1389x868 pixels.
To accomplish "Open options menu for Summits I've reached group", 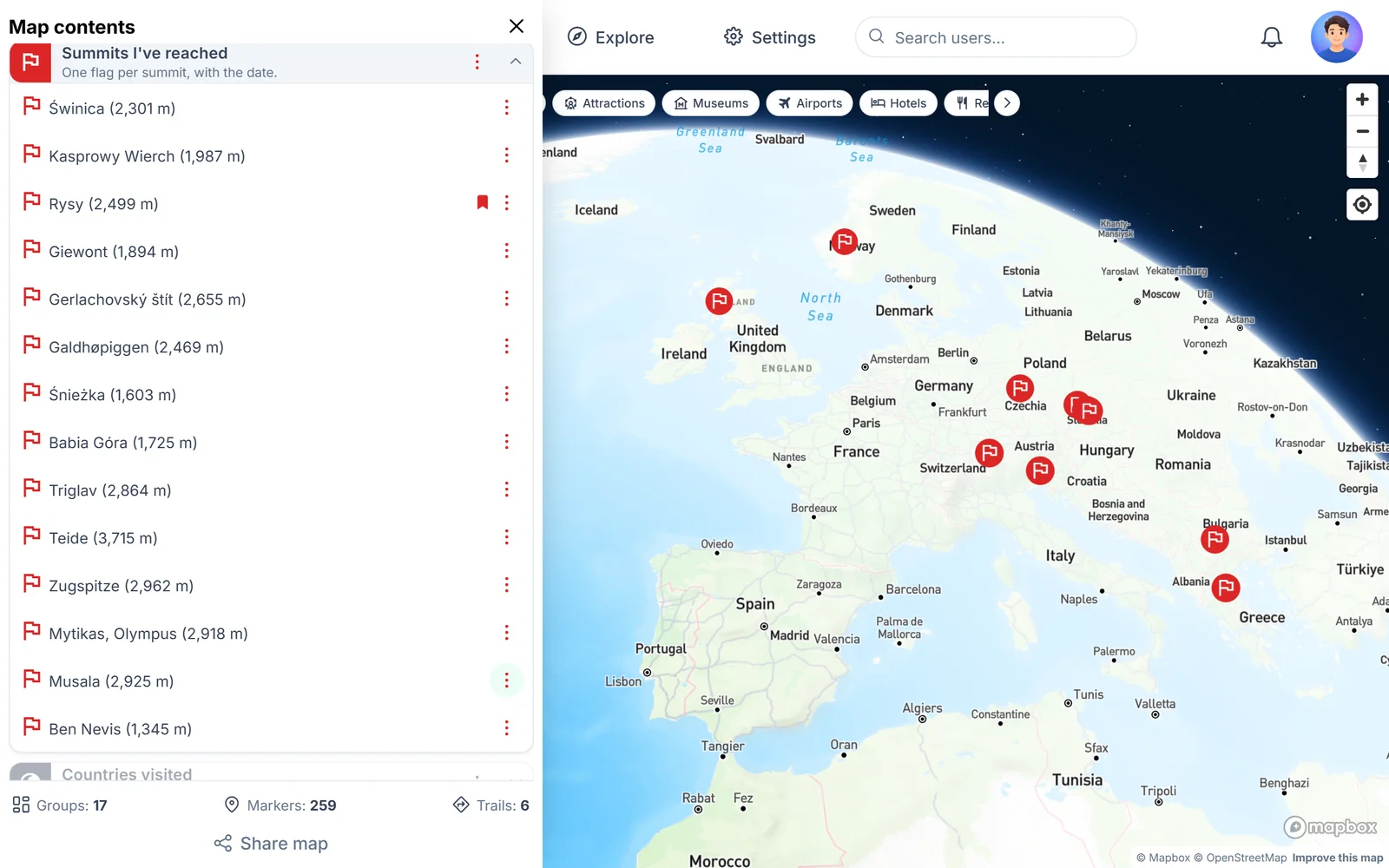I will point(477,61).
